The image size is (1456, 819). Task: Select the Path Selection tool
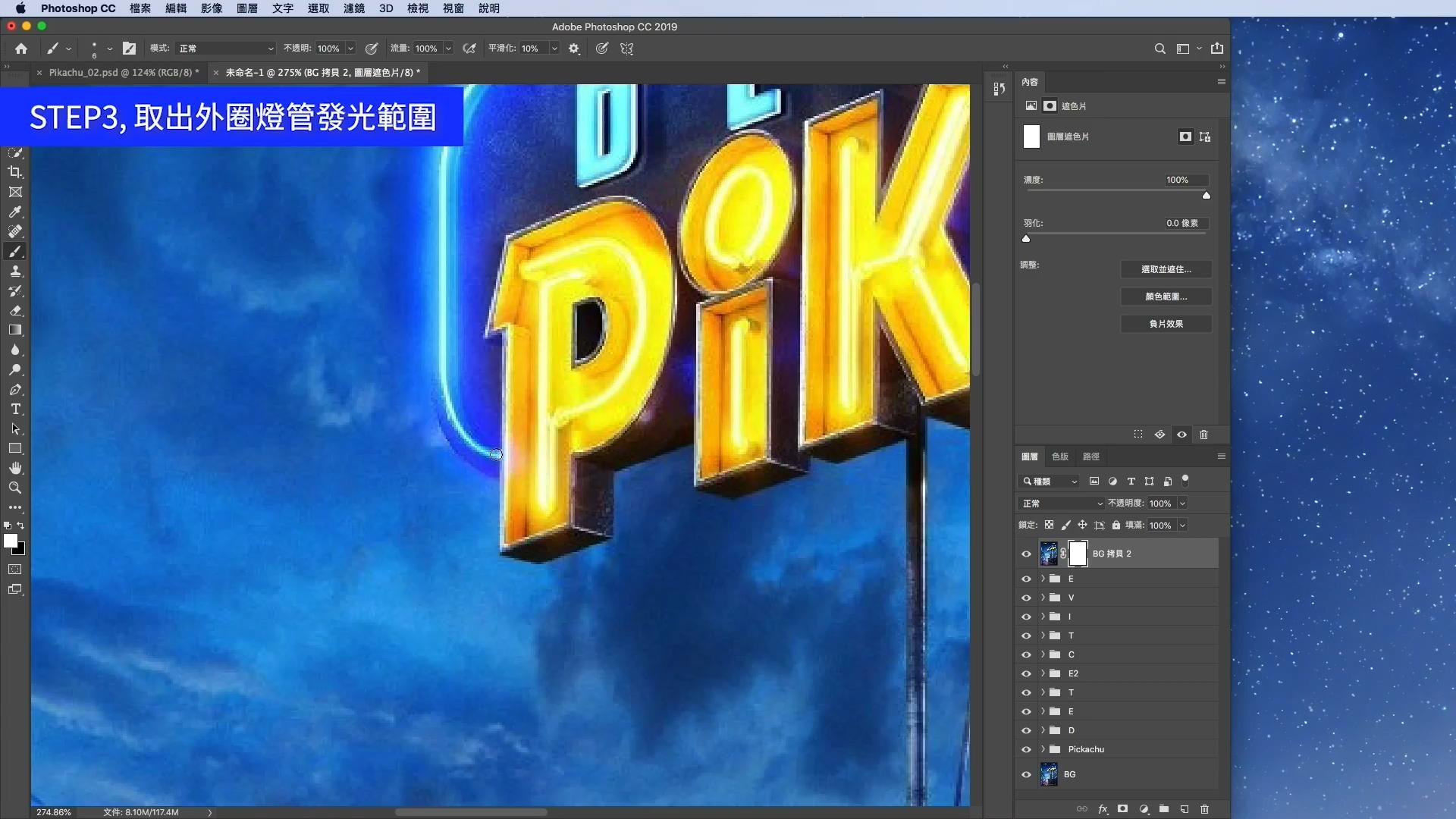click(x=15, y=428)
